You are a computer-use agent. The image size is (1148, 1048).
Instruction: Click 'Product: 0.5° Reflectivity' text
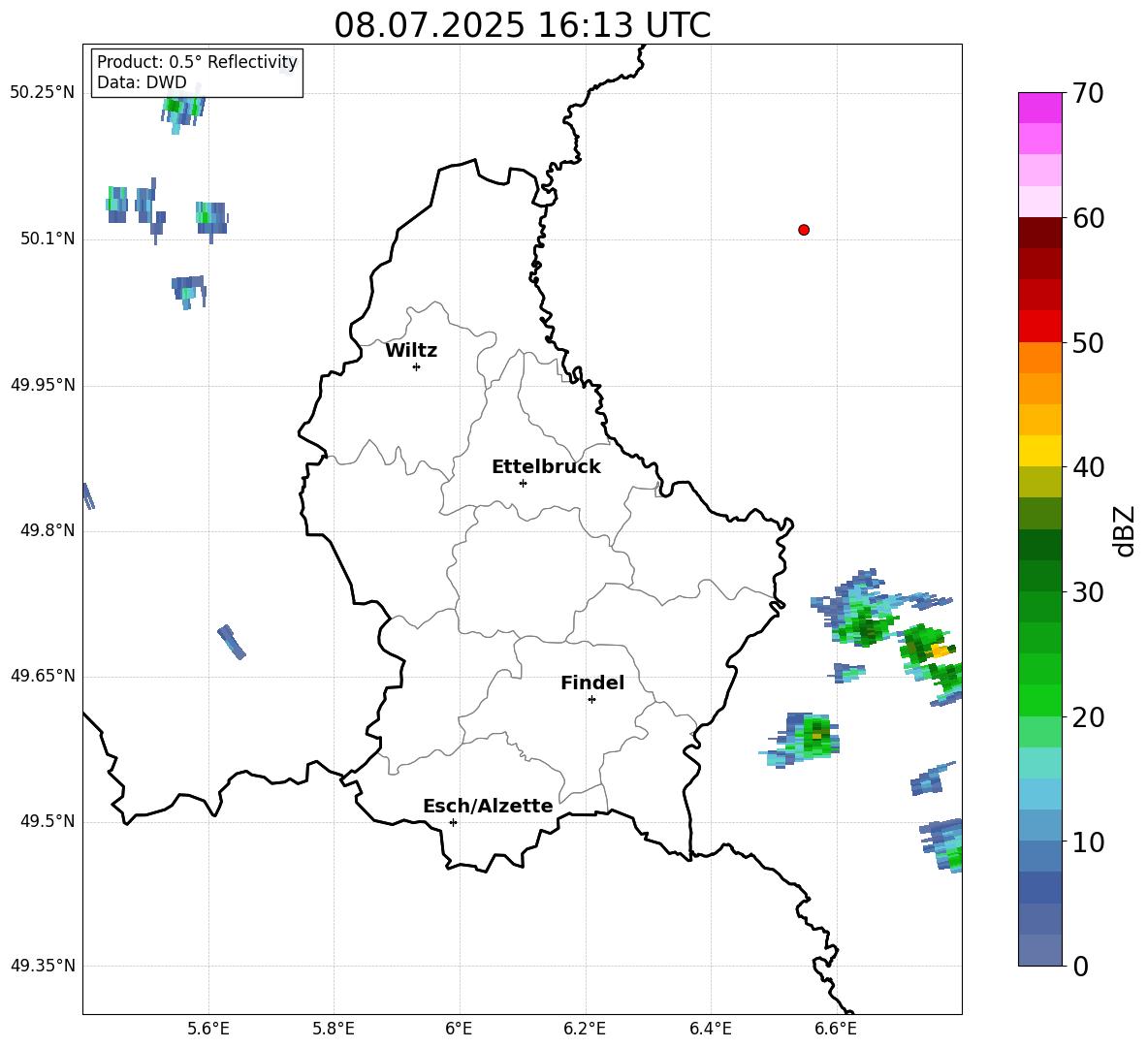[x=197, y=62]
